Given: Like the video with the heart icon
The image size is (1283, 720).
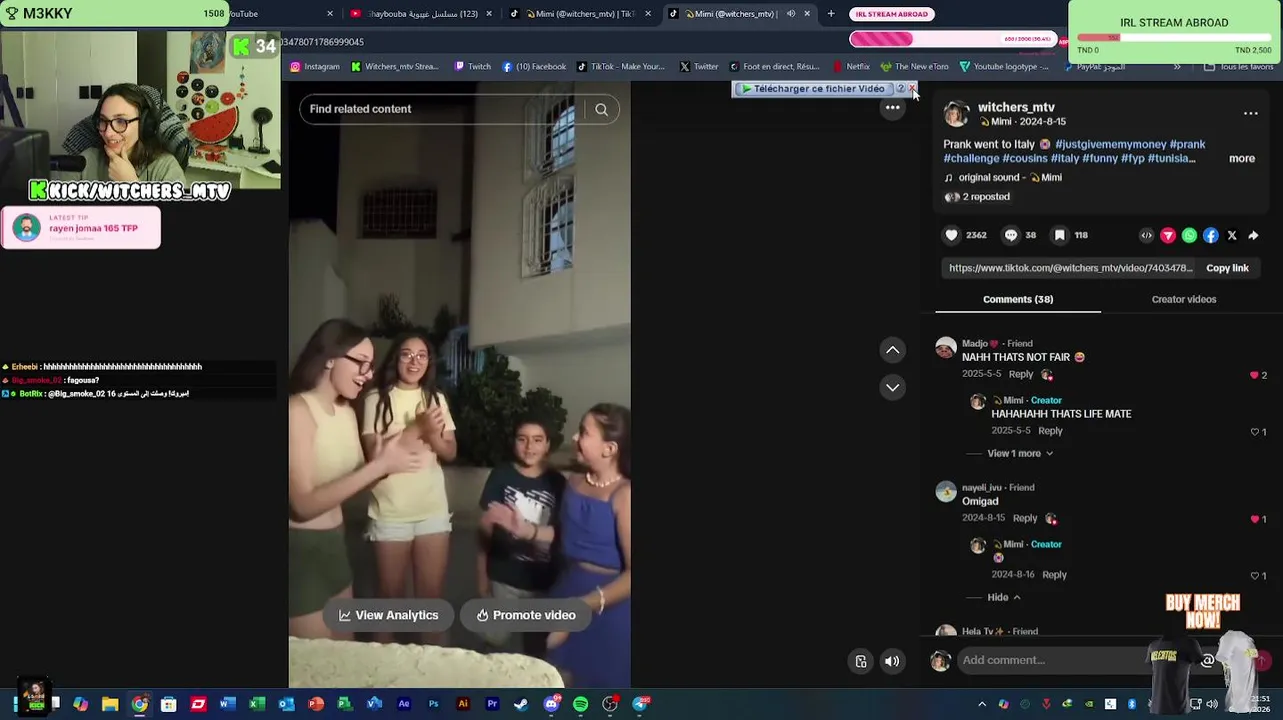Looking at the screenshot, I should [x=951, y=235].
